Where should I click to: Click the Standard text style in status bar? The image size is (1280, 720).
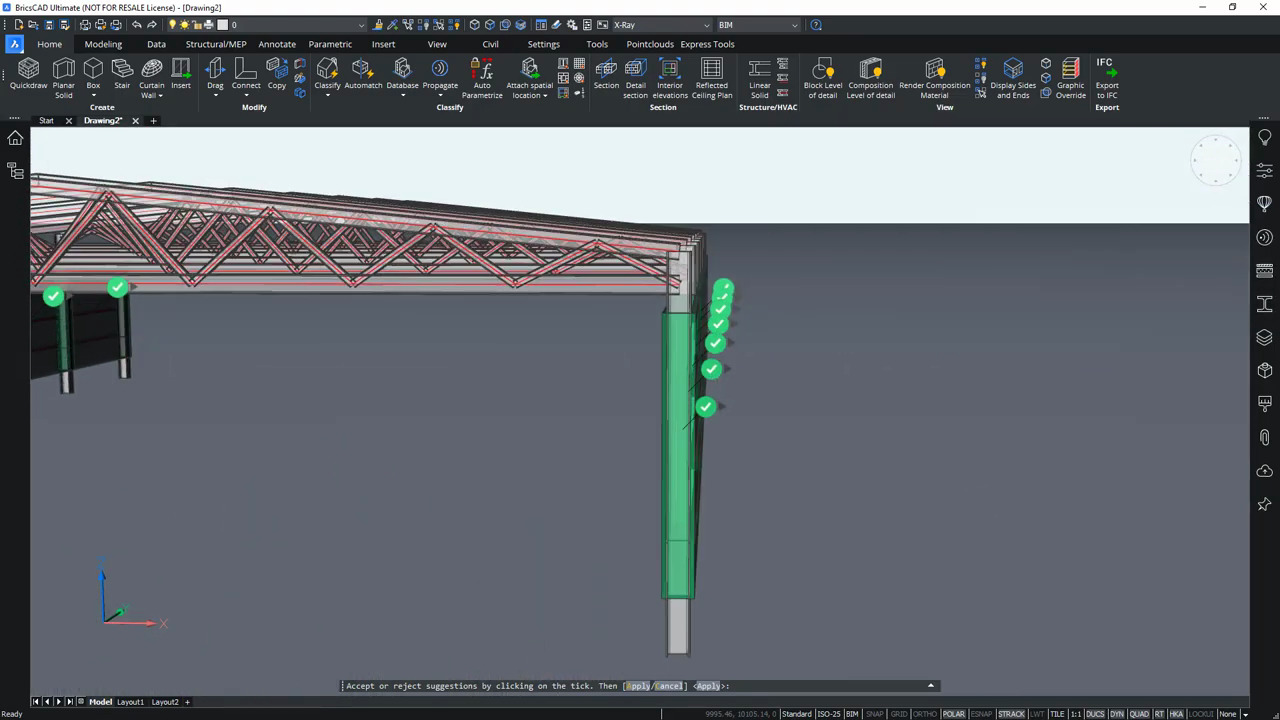pos(797,714)
